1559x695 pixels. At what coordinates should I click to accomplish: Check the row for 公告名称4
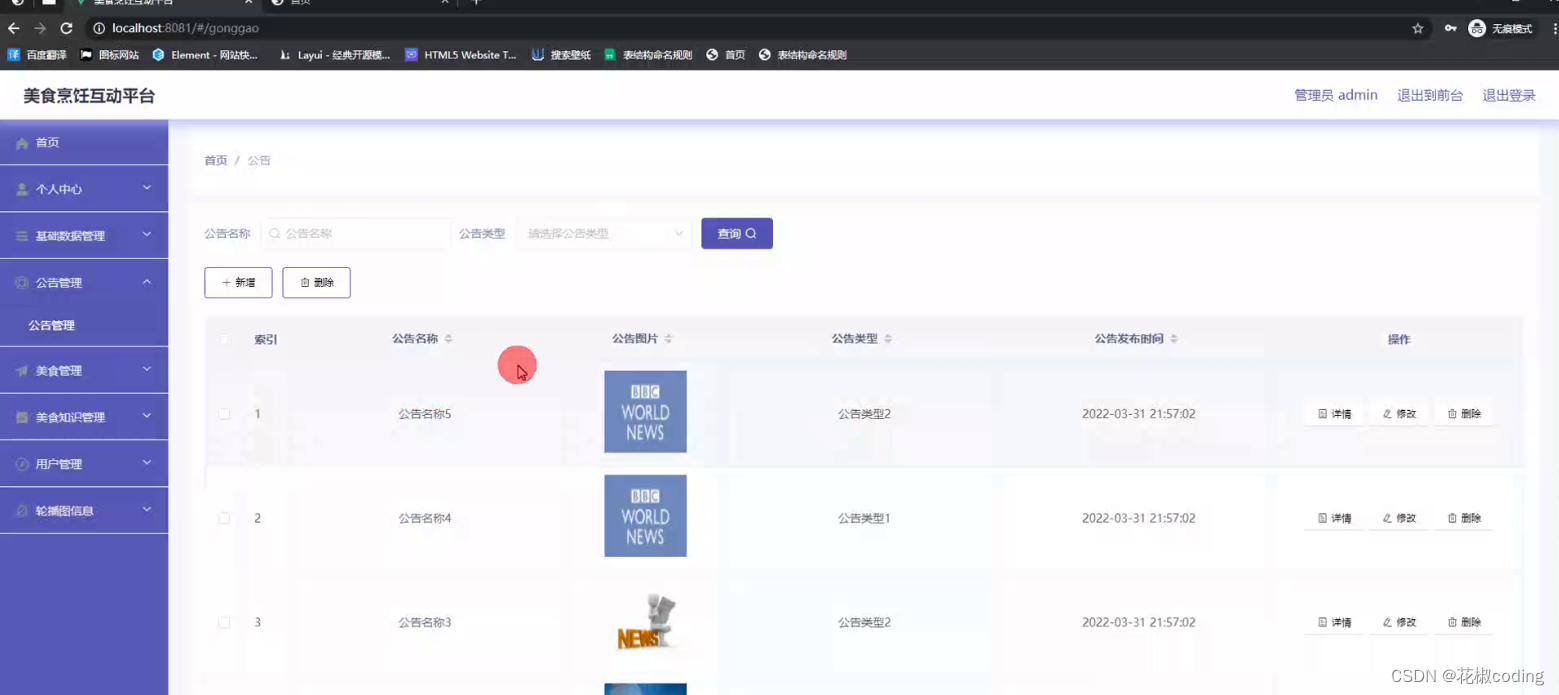click(224, 518)
